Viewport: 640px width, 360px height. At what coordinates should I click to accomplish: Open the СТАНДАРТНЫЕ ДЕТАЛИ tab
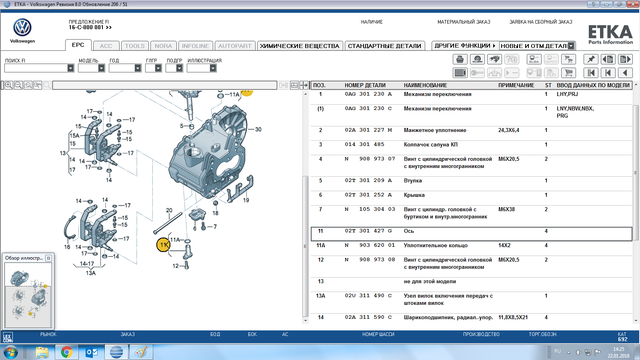click(384, 46)
